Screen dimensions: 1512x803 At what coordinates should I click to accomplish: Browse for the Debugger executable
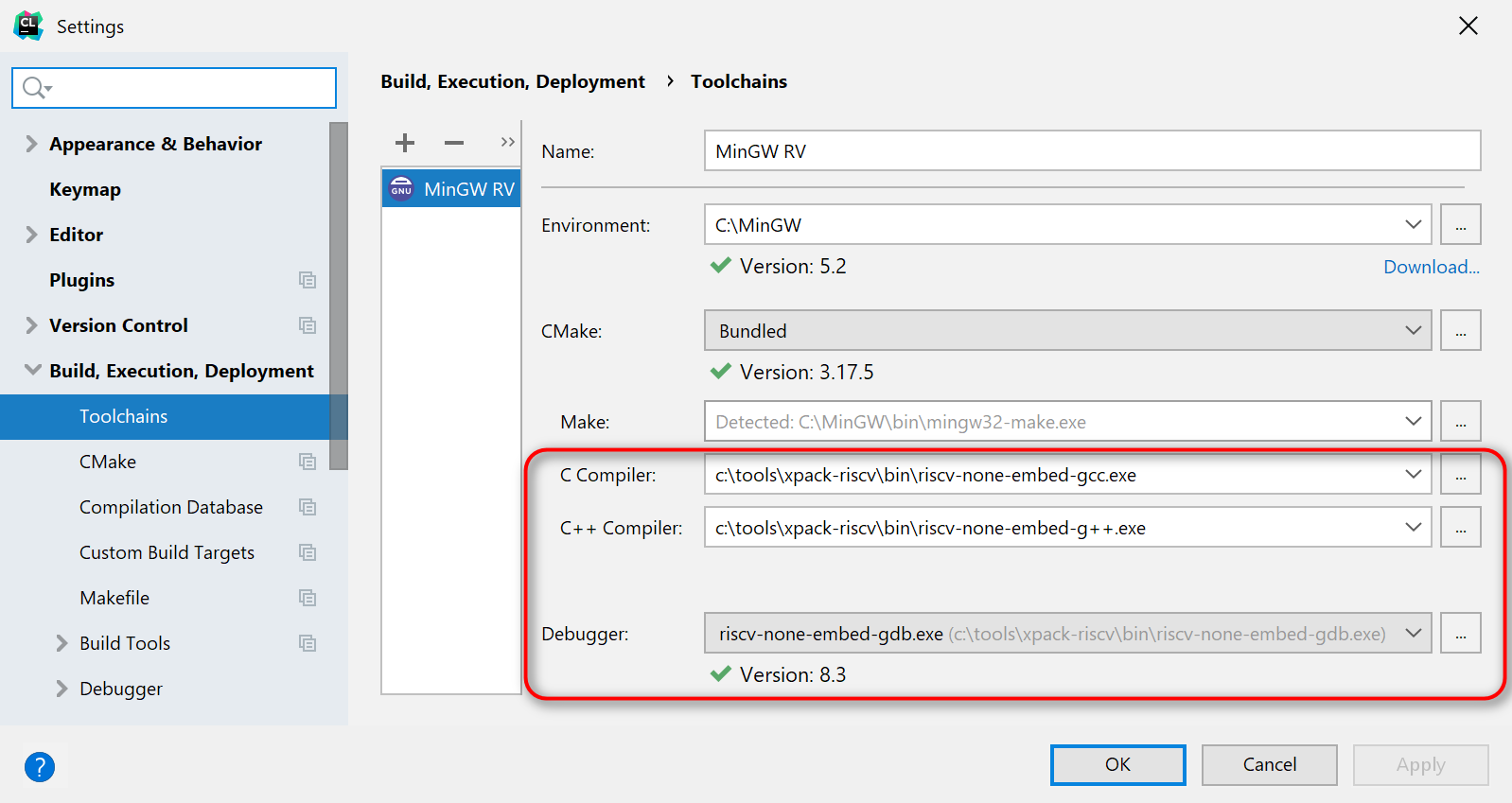pos(1460,634)
